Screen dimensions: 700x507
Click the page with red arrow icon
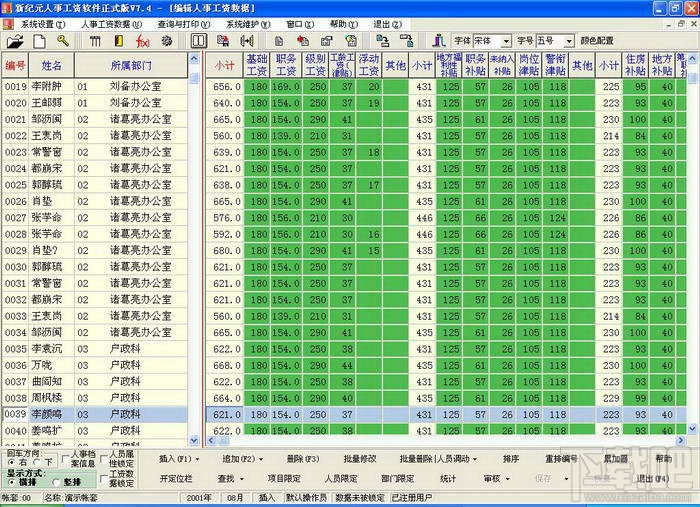(x=303, y=42)
